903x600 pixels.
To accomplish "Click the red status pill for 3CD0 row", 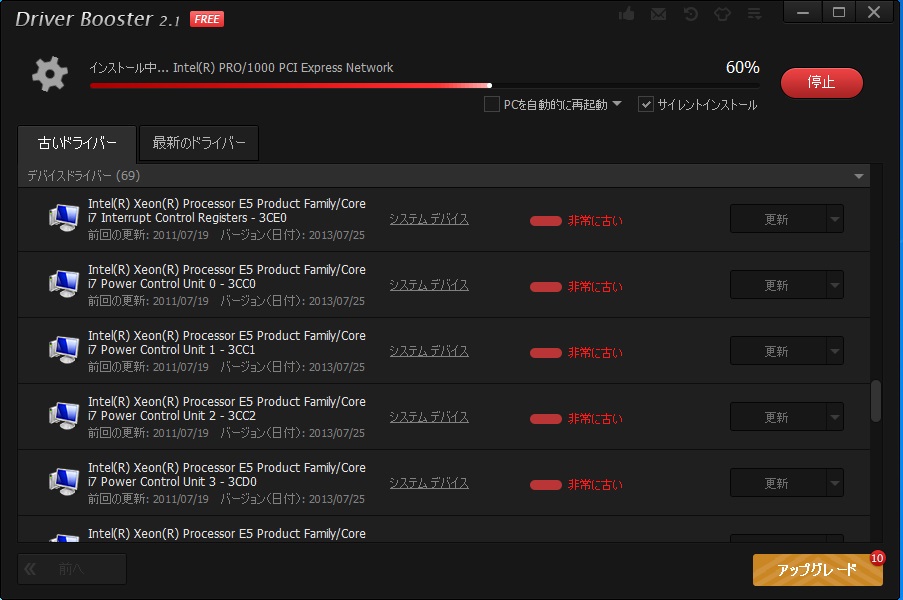I will [545, 485].
